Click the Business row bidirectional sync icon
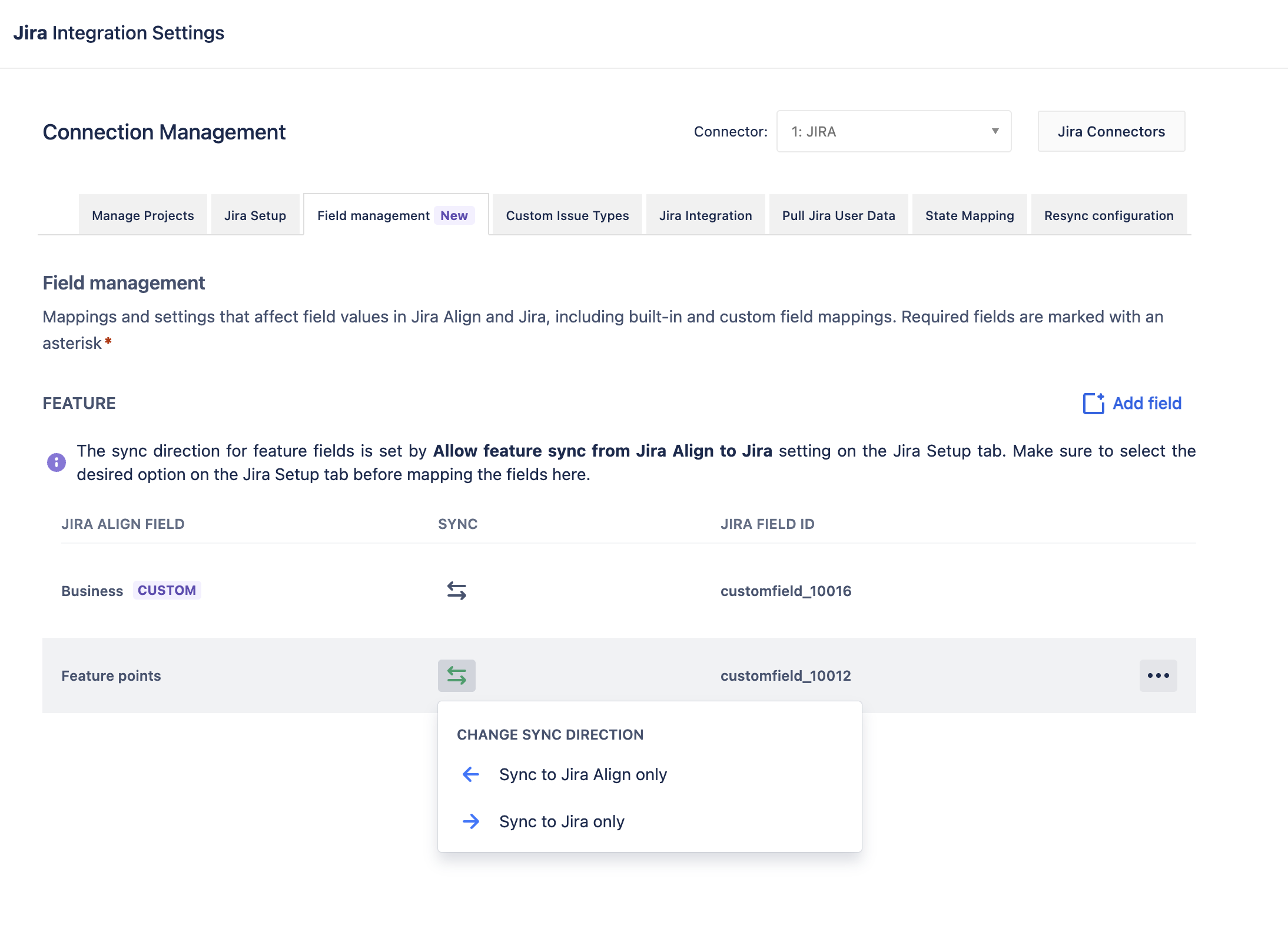Viewport: 1288px width, 932px height. click(456, 590)
